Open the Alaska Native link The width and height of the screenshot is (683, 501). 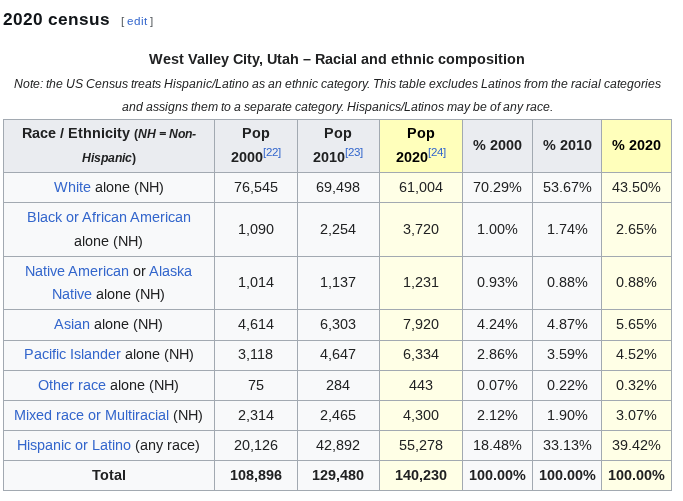click(122, 283)
